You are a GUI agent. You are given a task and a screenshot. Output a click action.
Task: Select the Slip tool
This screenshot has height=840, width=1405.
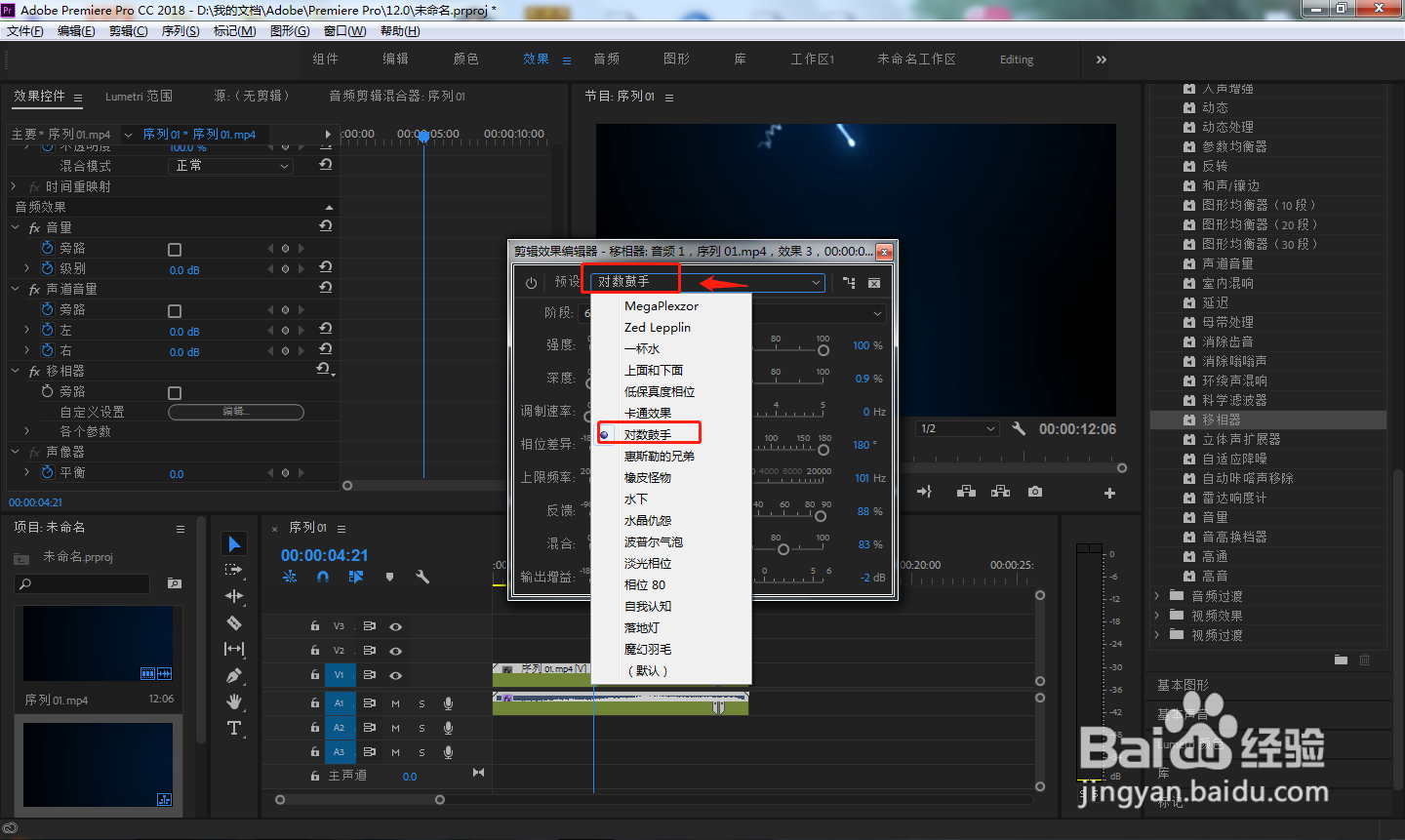(x=234, y=649)
